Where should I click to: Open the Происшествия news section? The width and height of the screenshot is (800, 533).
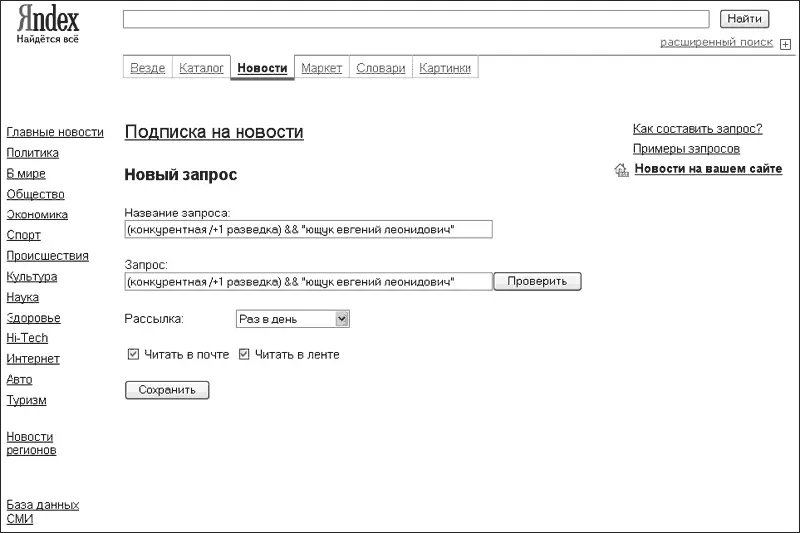pyautogui.click(x=47, y=256)
